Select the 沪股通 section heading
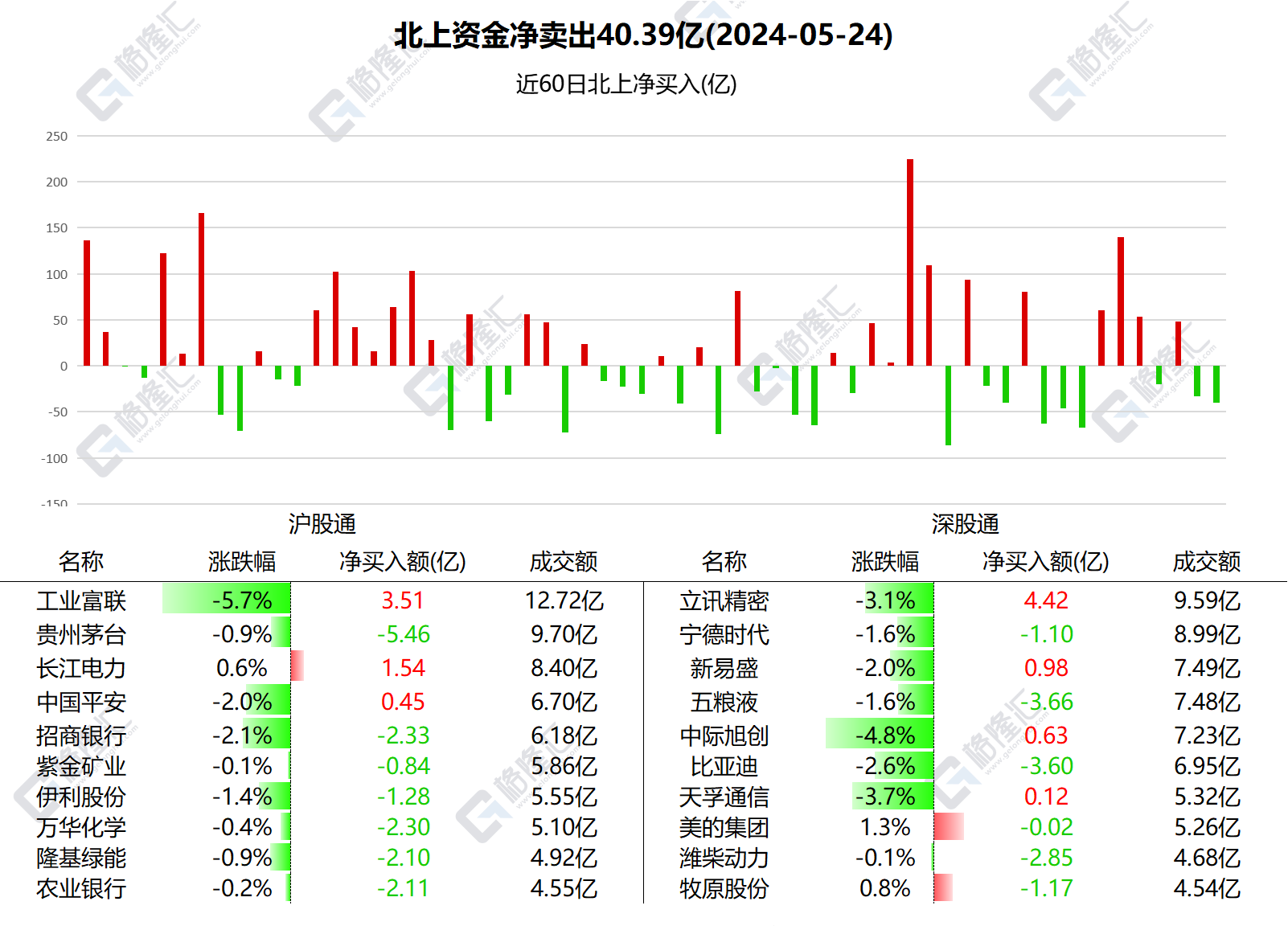This screenshot has width=1288, height=926. pyautogui.click(x=322, y=524)
